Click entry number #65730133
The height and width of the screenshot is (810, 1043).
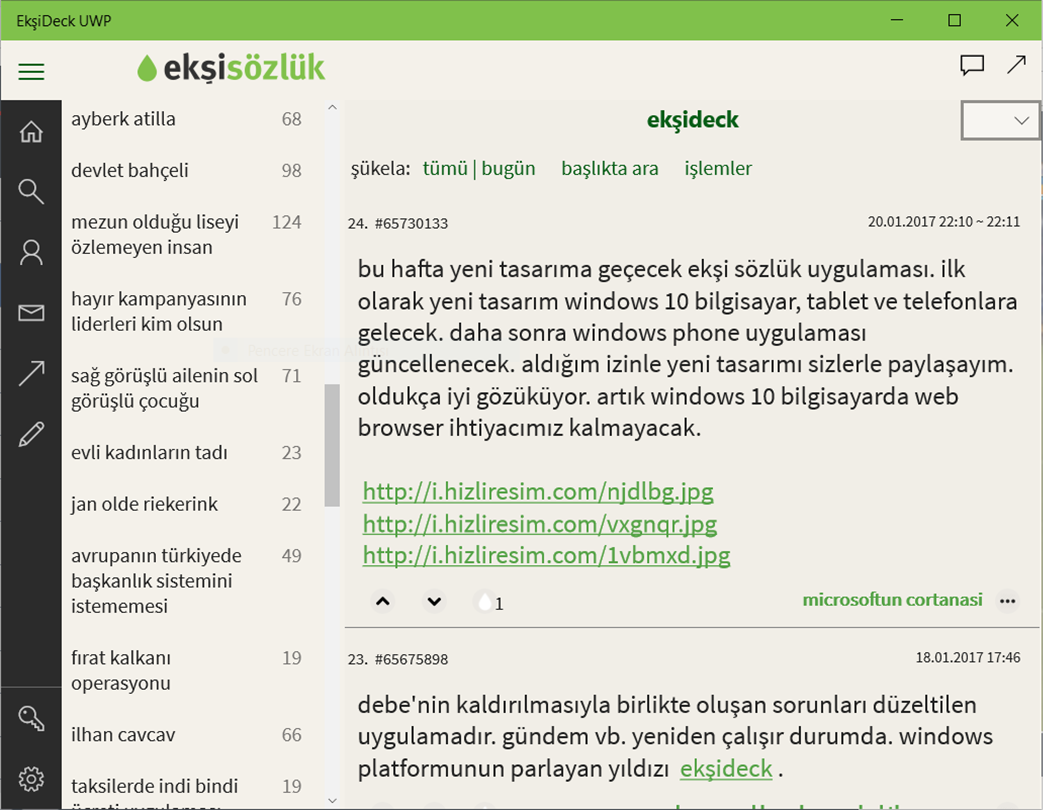(411, 223)
